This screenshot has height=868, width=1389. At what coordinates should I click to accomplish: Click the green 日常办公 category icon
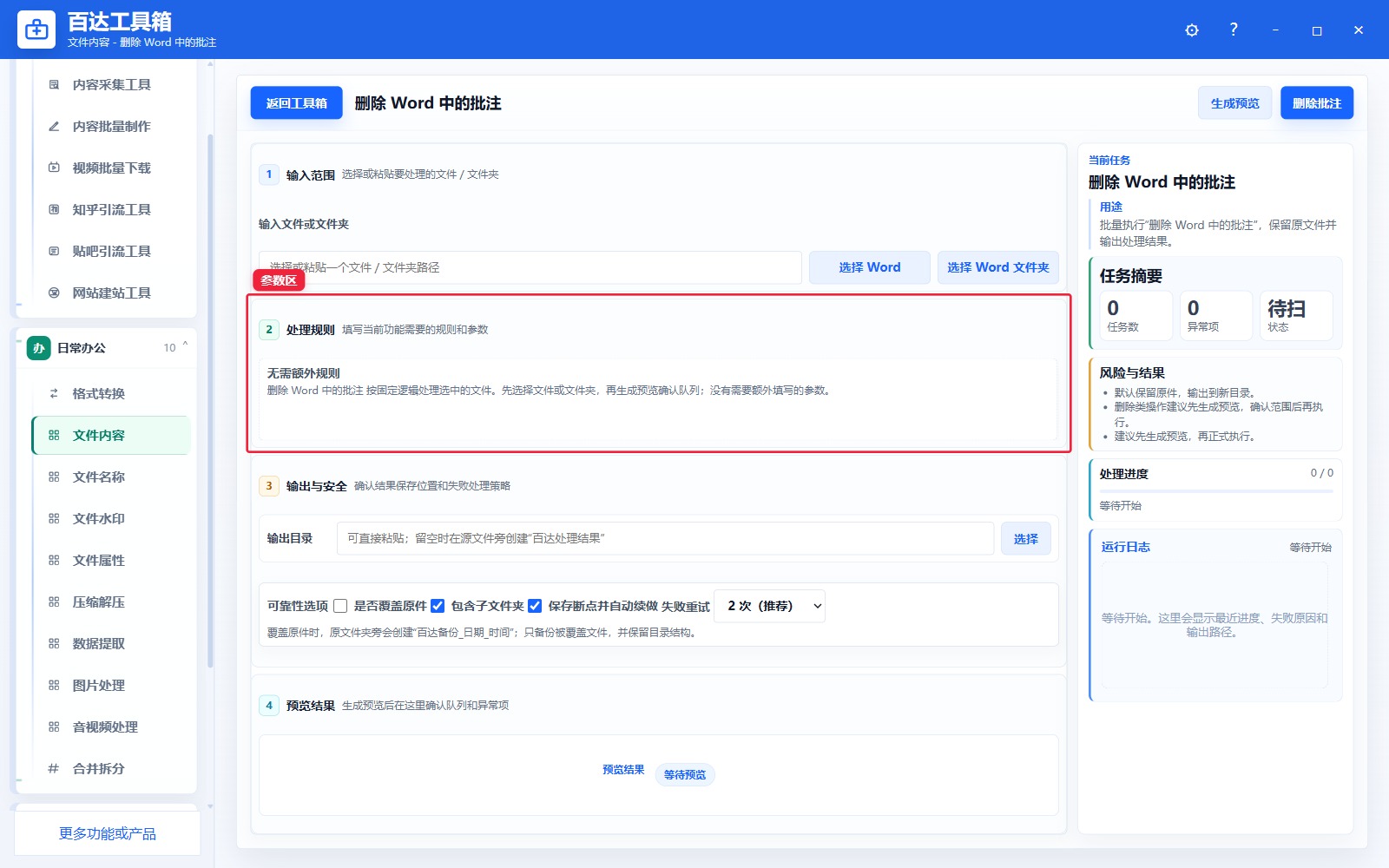click(x=38, y=348)
